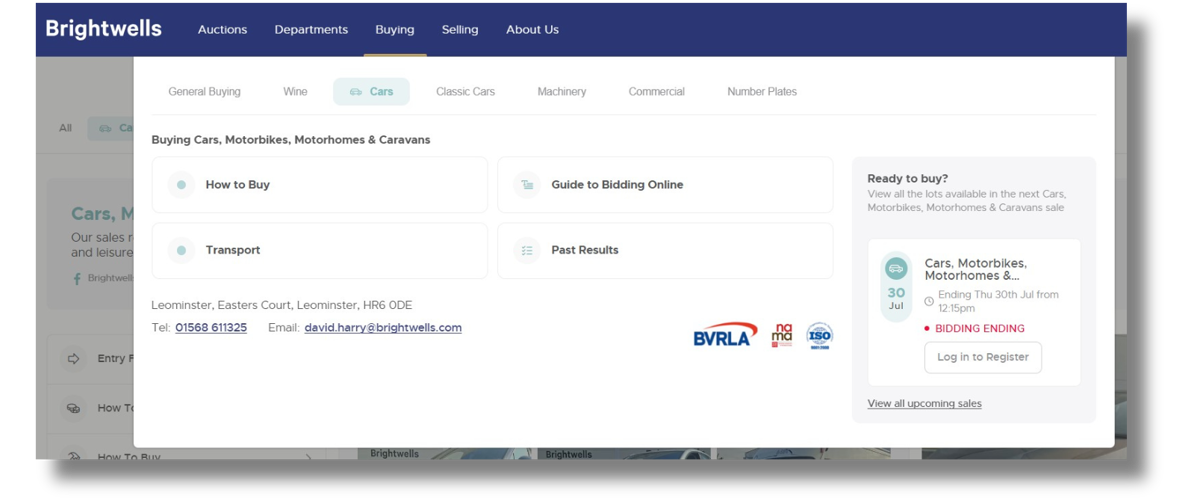Viewport: 1200px width, 501px height.
Task: Click Ending Thu 30th Jul time text
Action: coord(998,302)
